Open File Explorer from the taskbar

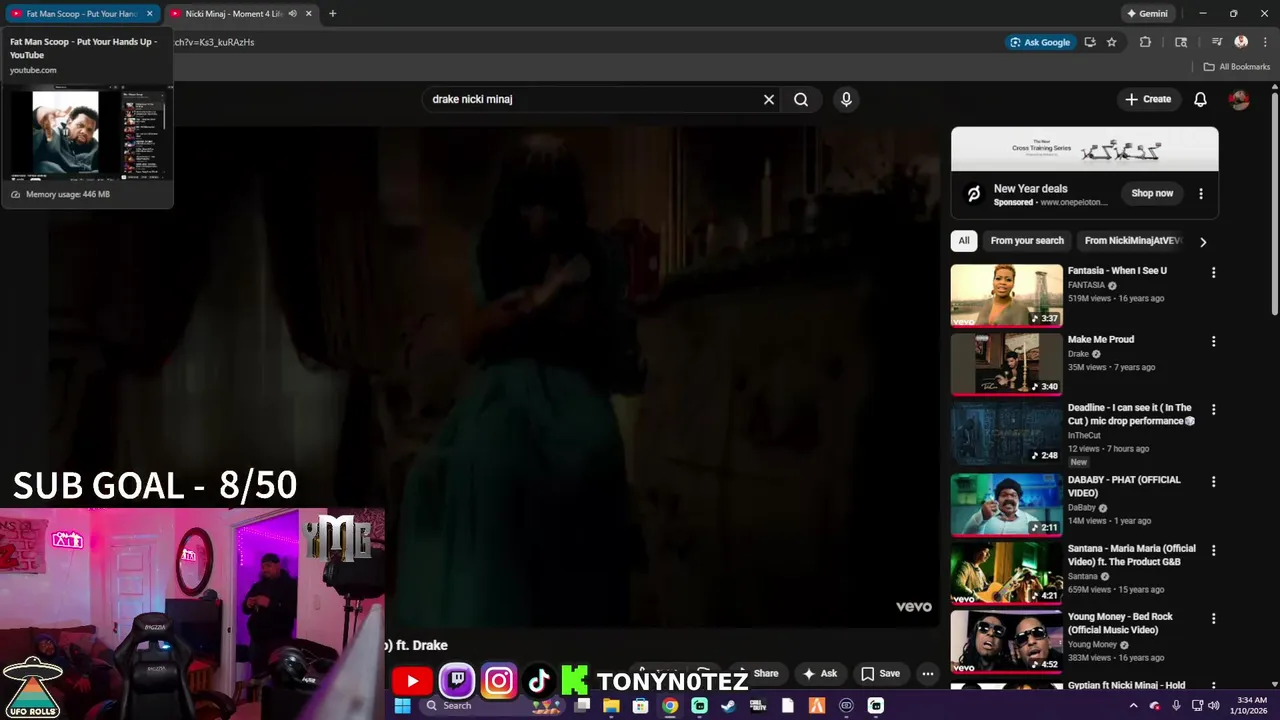click(611, 705)
